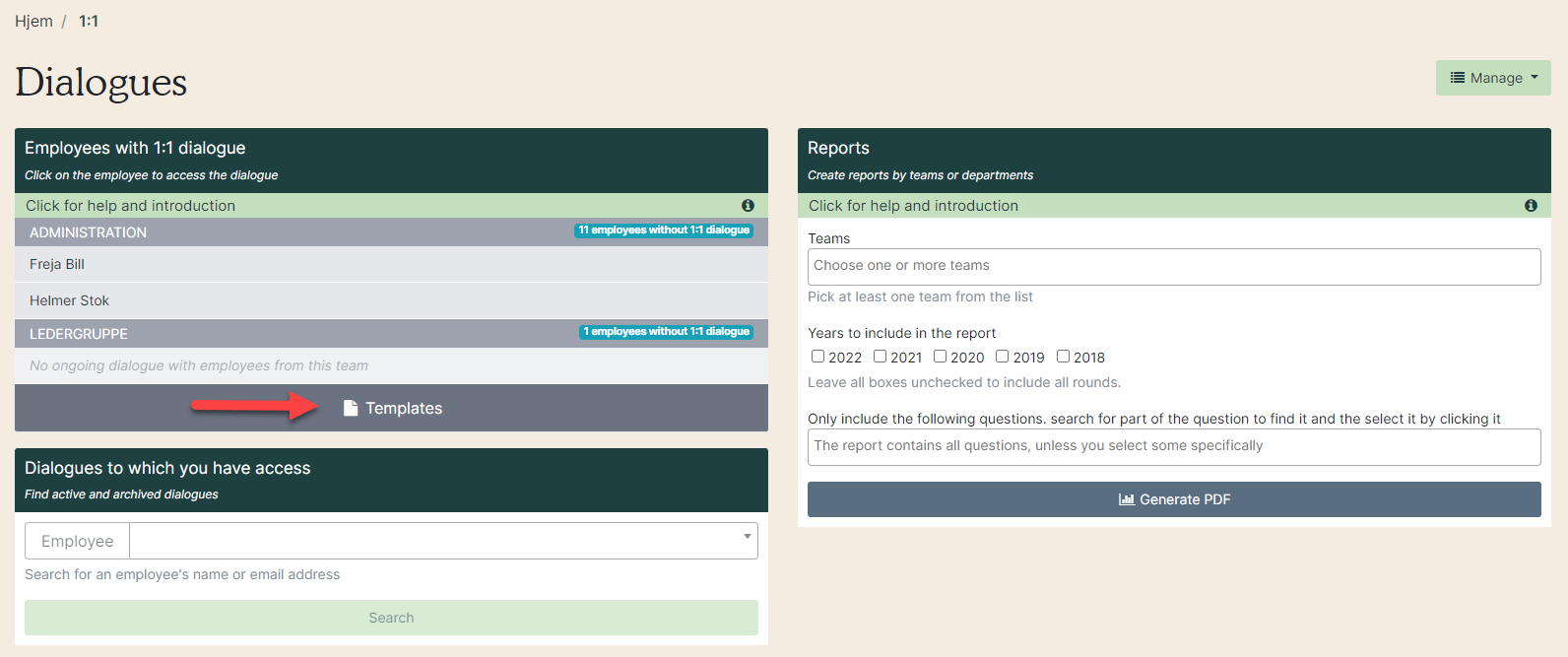Click the 1:1 breadcrumb item

(89, 22)
